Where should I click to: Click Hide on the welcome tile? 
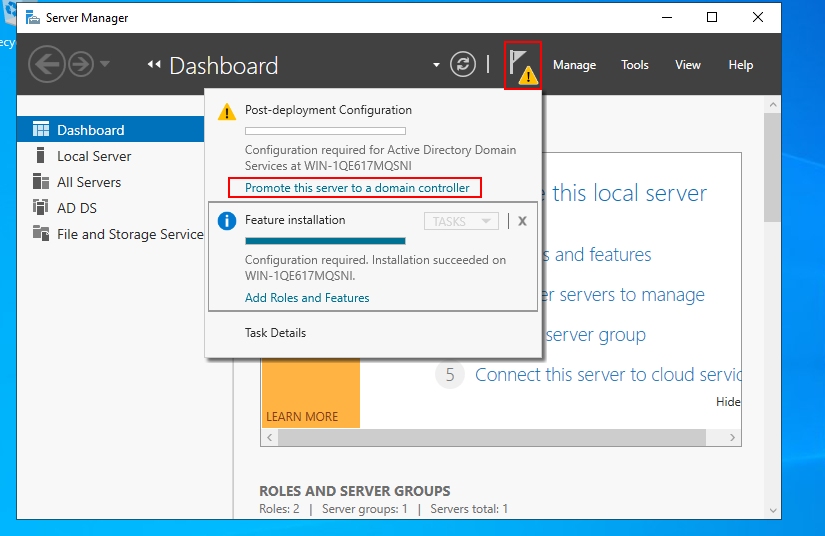(x=728, y=402)
